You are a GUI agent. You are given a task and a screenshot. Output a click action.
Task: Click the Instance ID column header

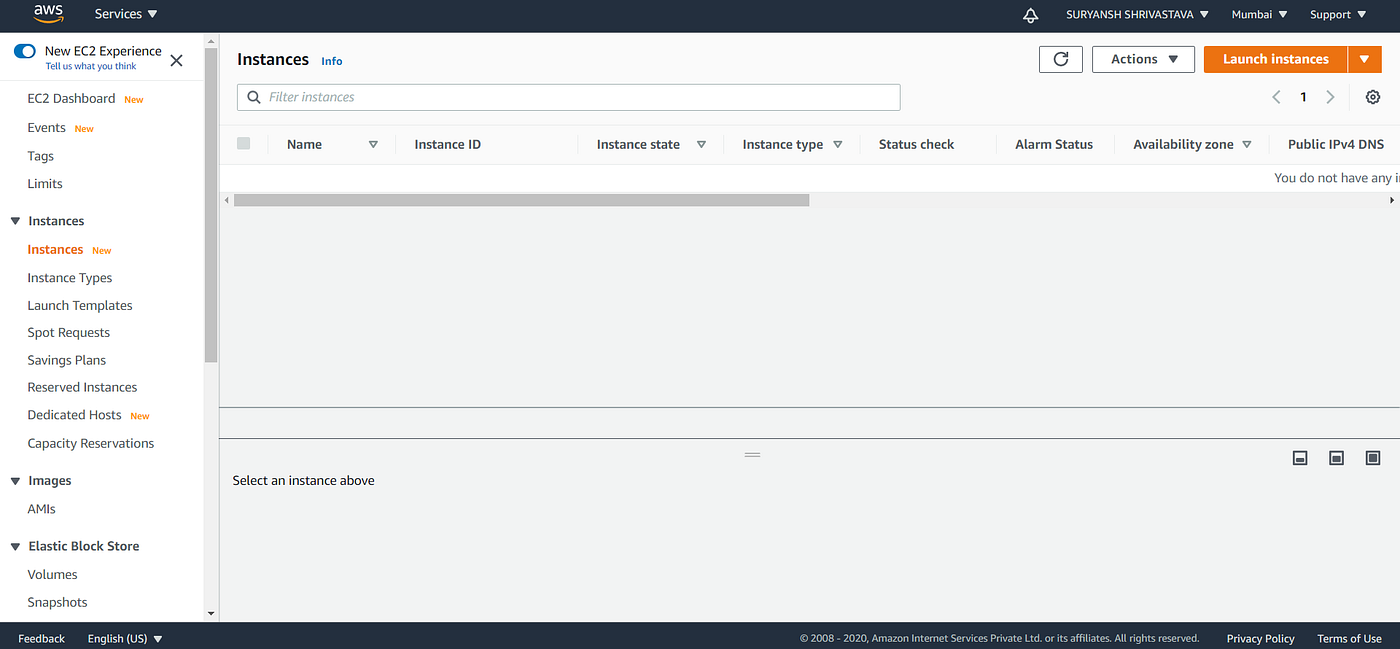(447, 144)
